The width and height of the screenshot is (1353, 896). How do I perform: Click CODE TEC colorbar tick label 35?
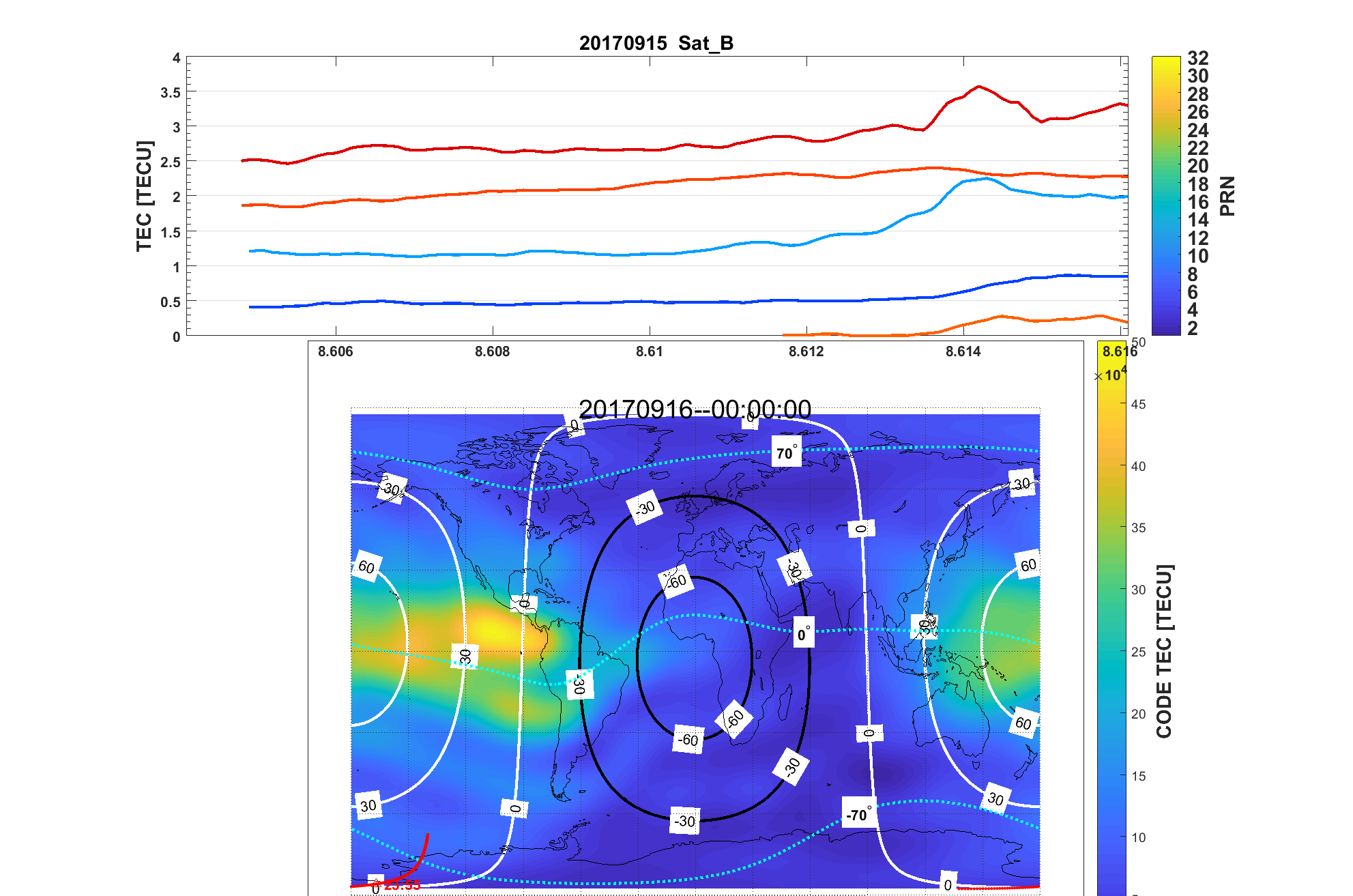(x=1139, y=528)
